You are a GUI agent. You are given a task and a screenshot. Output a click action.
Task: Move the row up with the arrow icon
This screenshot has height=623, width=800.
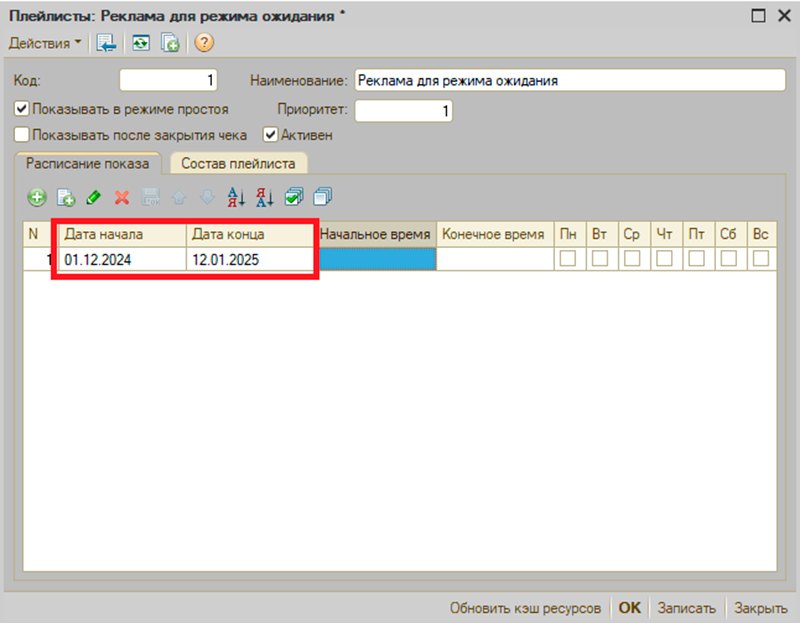tap(179, 197)
